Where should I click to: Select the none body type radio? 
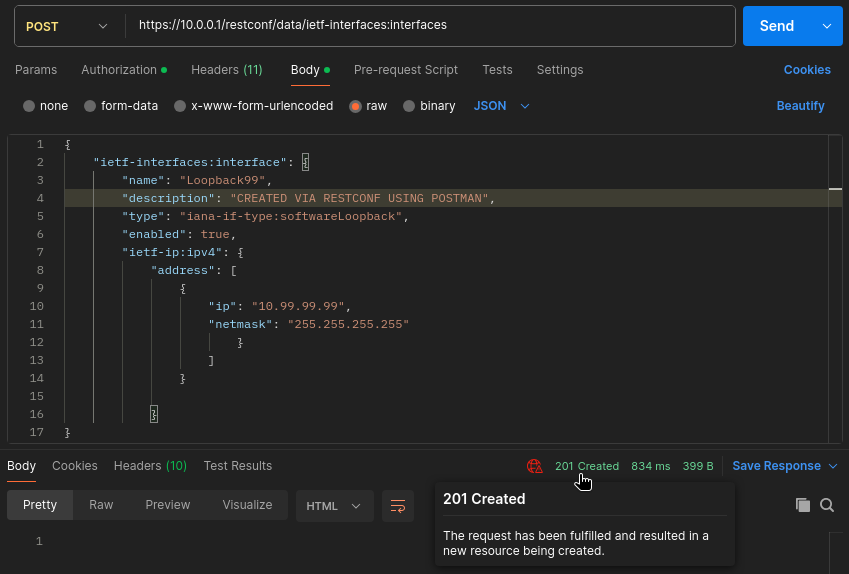tap(29, 106)
